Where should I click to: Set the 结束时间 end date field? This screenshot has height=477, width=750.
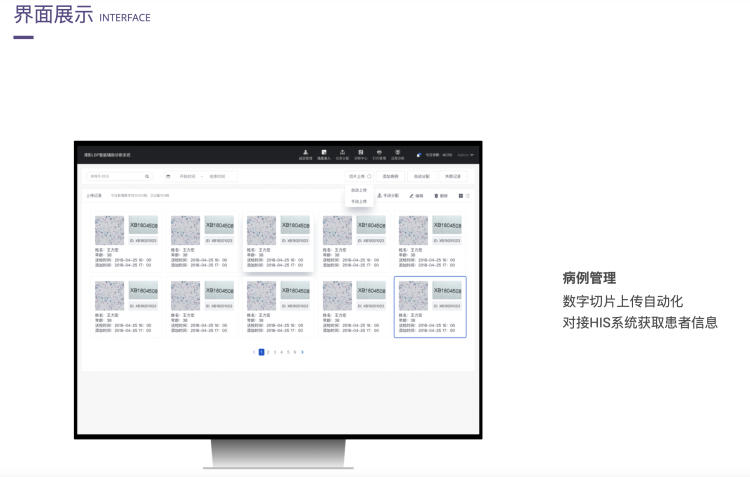(x=217, y=177)
